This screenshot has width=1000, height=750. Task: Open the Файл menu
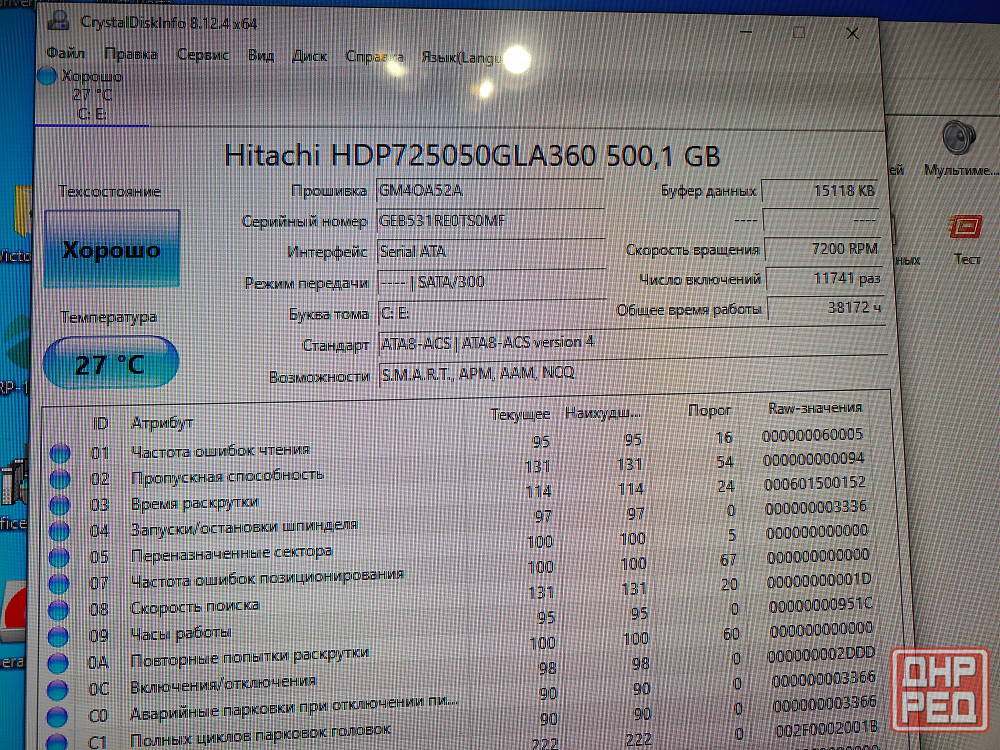(x=65, y=53)
